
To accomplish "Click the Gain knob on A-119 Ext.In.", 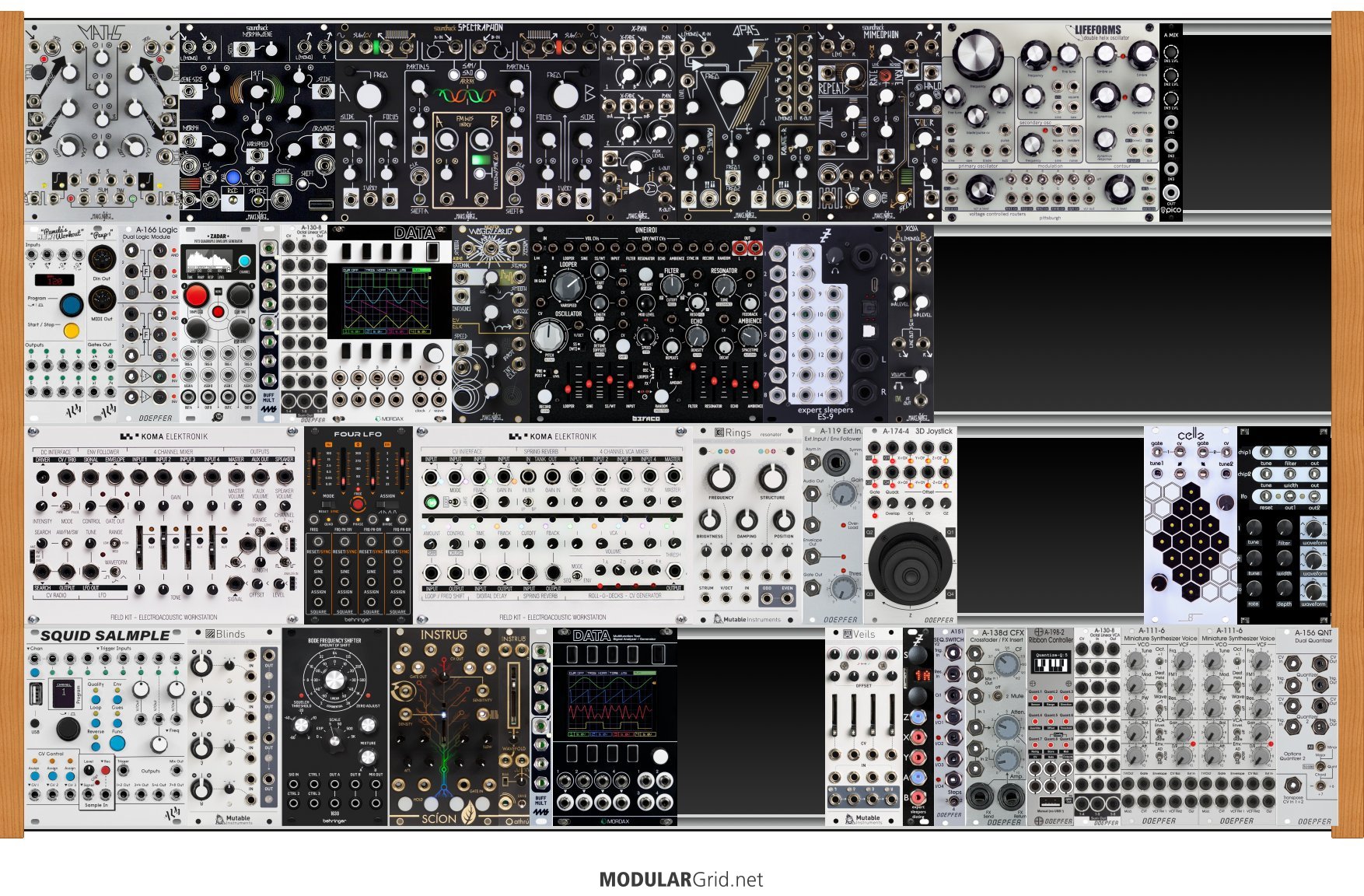I will 842,494.
